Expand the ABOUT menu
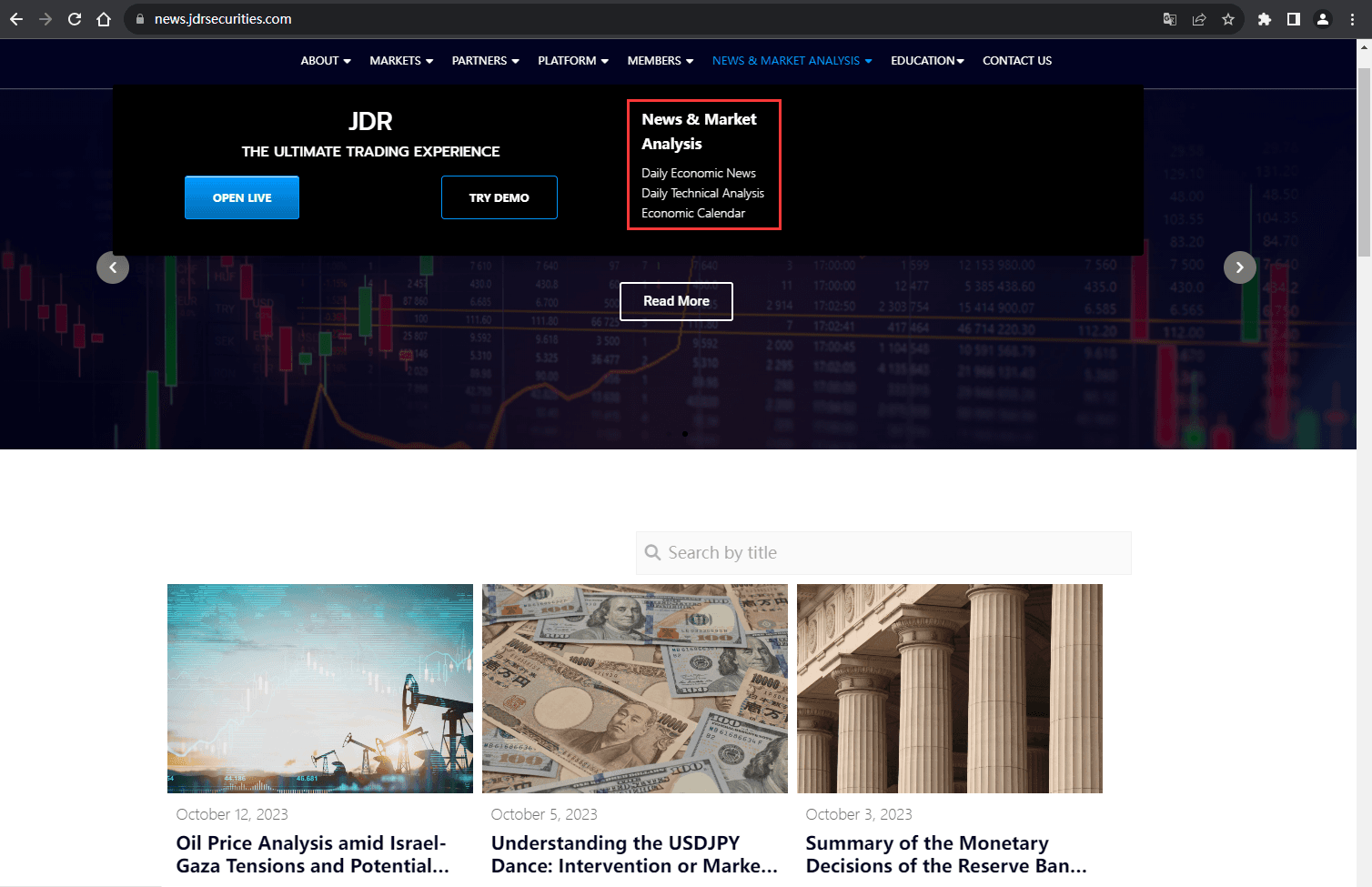Screen dimensions: 1372x887 (x=326, y=61)
